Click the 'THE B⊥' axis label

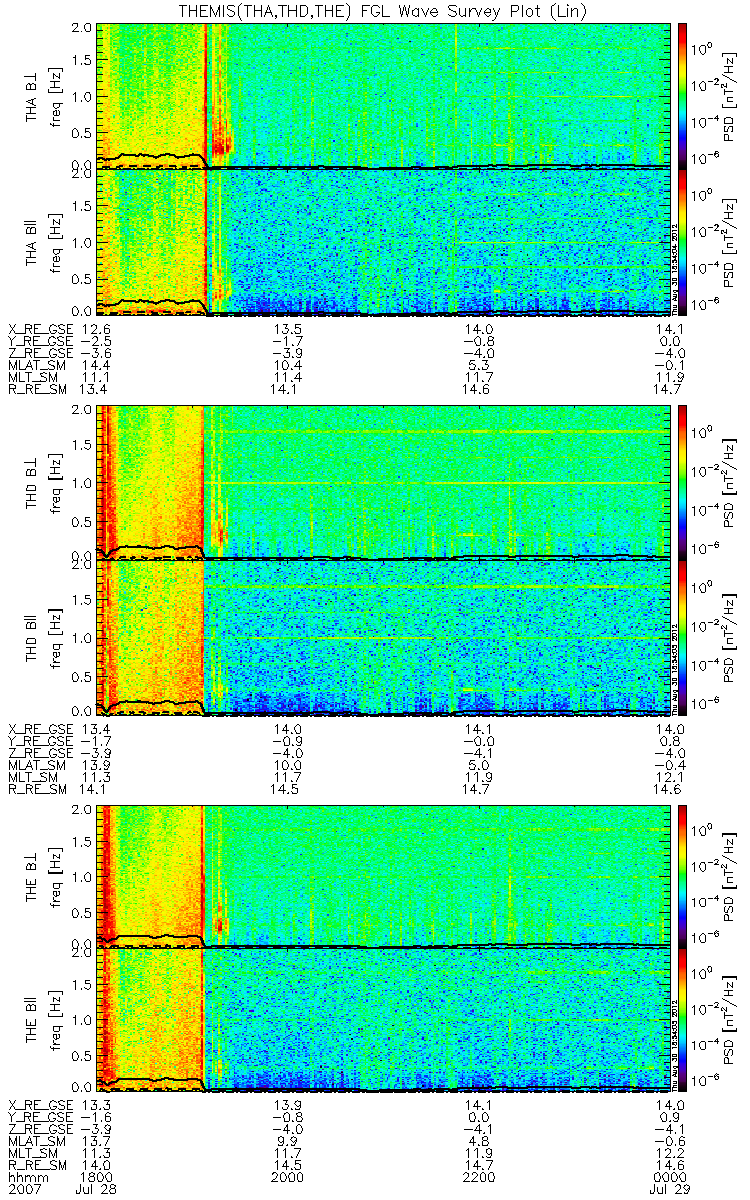pos(33,875)
